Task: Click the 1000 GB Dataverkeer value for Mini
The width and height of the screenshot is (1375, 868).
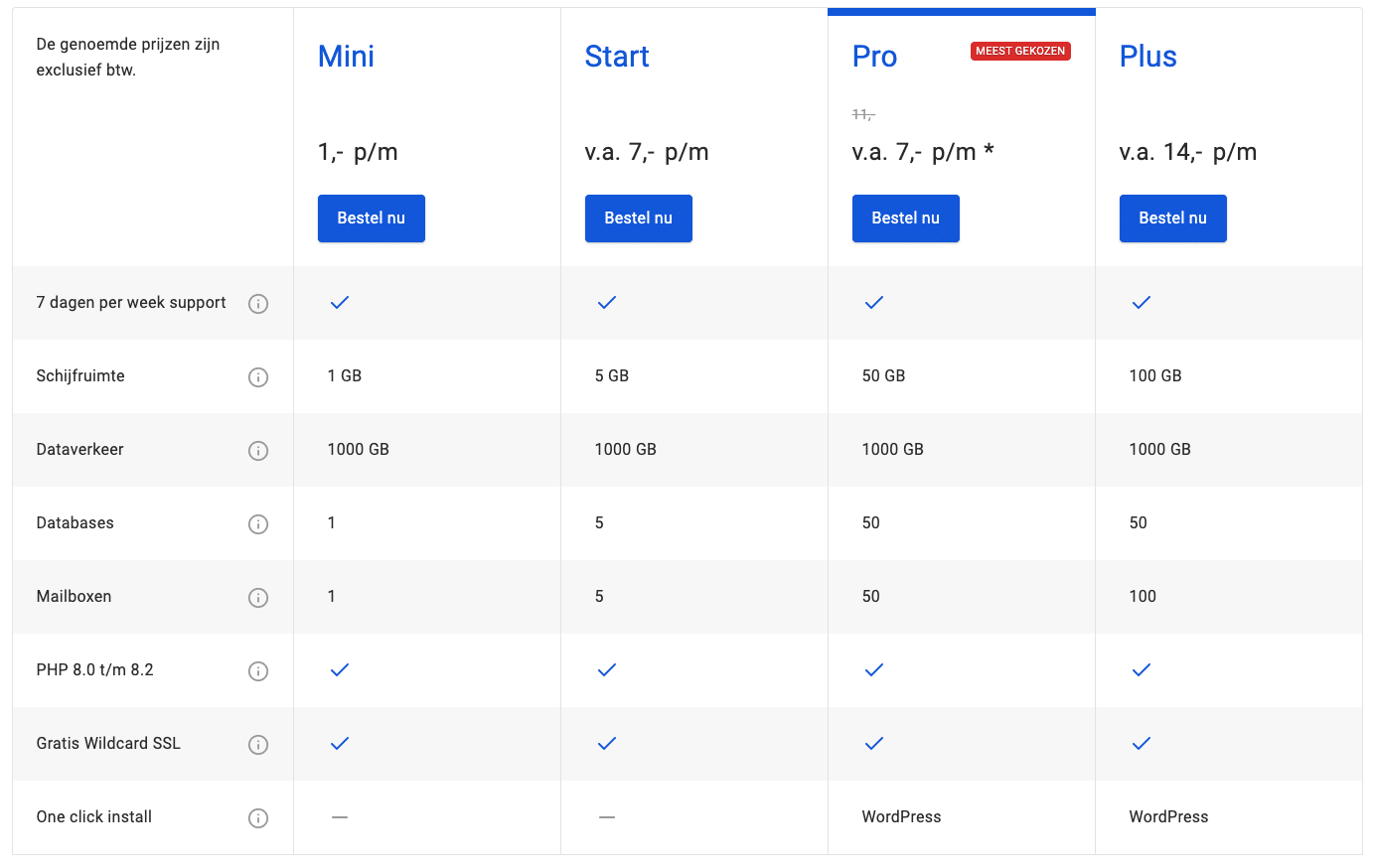Action: click(x=359, y=450)
